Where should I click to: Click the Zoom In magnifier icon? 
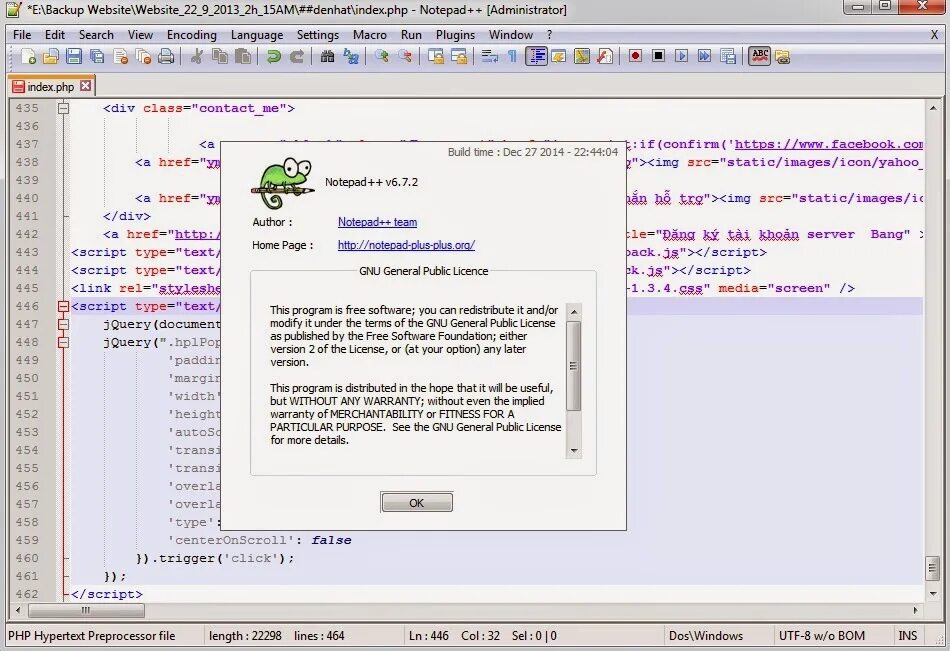pyautogui.click(x=381, y=57)
